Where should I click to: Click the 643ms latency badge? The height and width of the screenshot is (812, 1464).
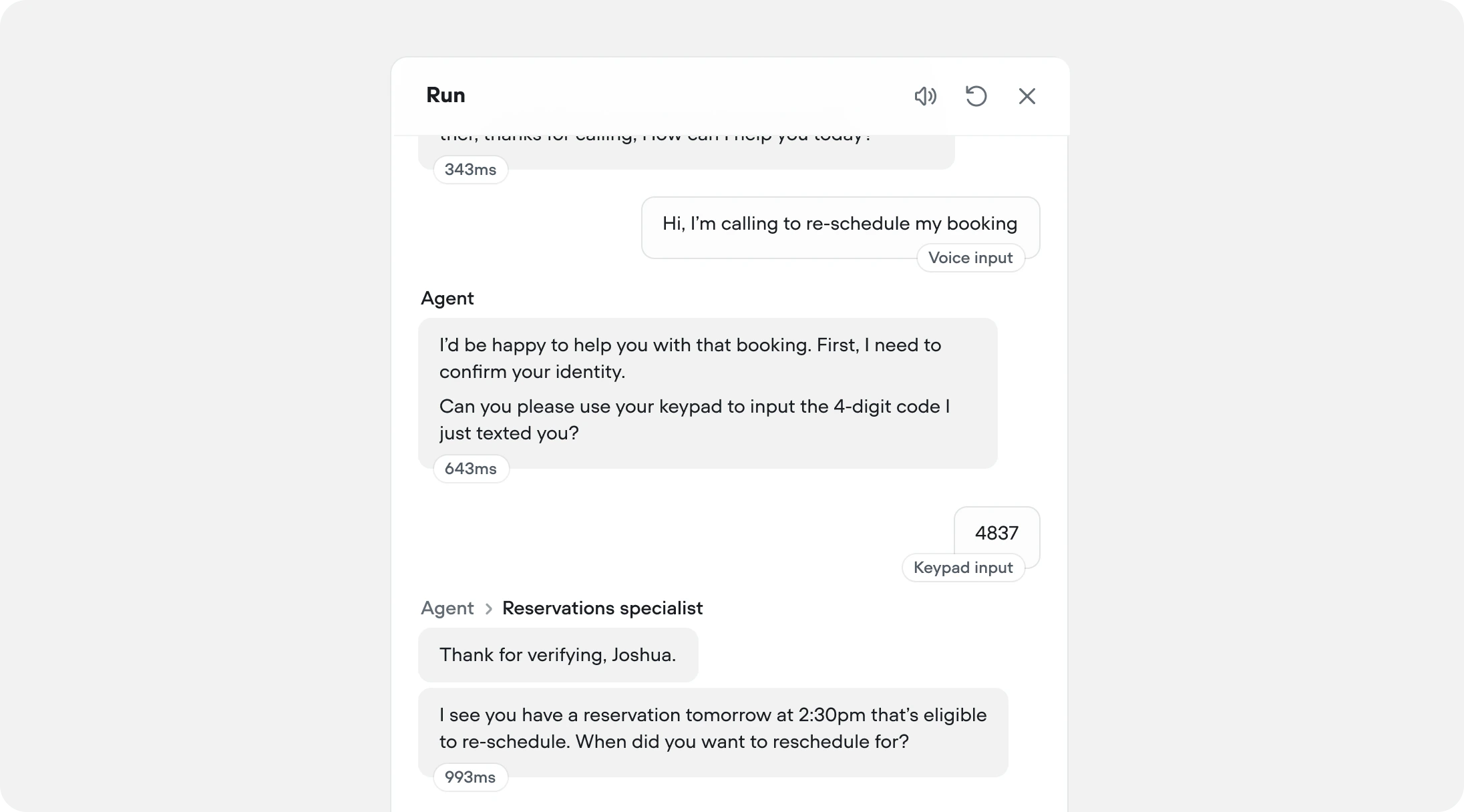[x=470, y=468]
